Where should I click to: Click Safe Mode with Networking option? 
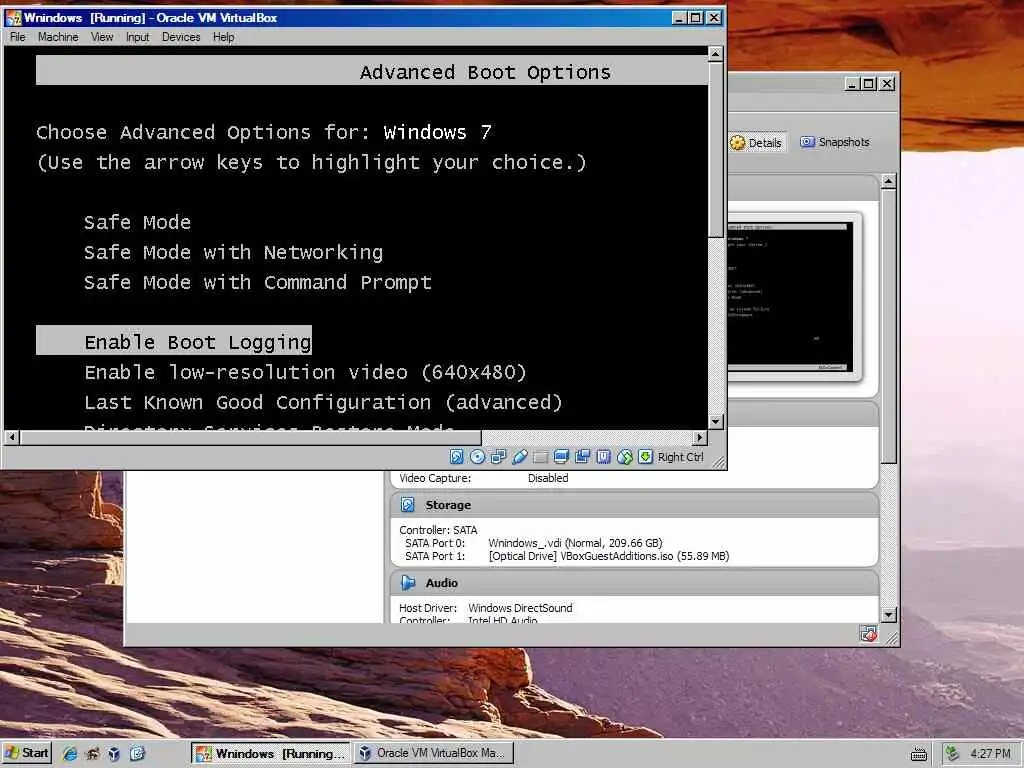[x=233, y=252]
